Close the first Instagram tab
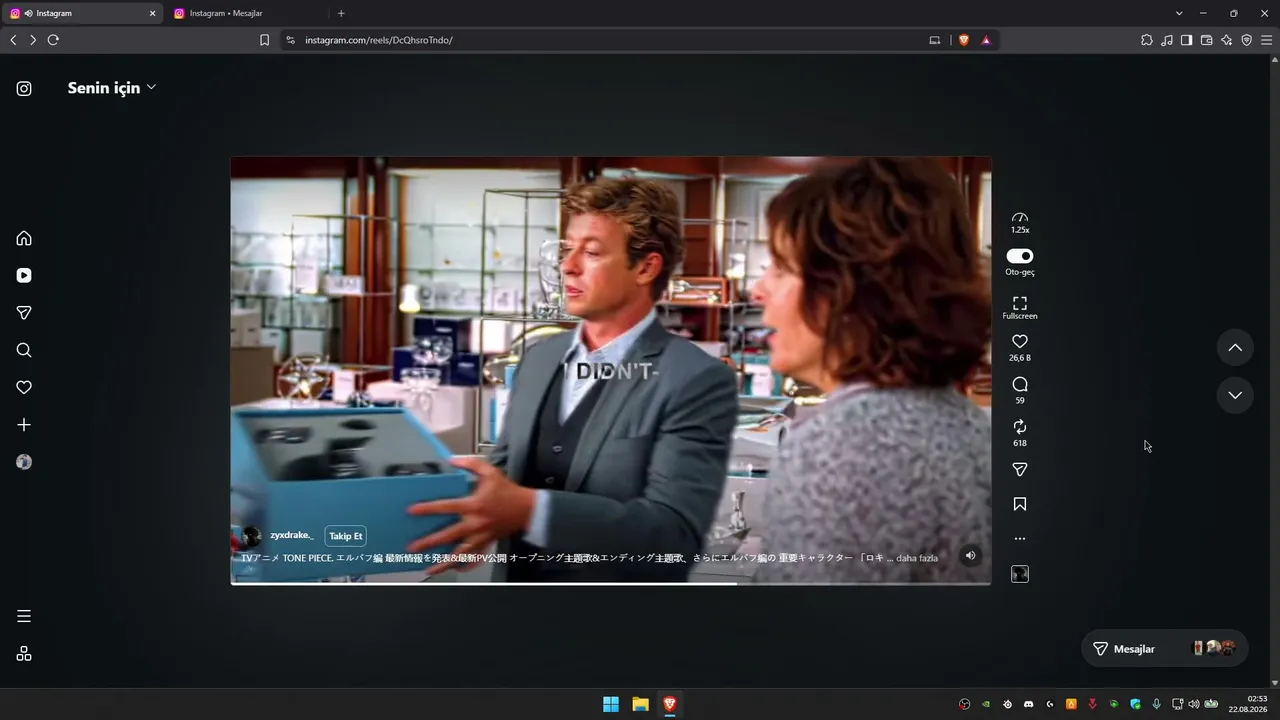Image resolution: width=1280 pixels, height=720 pixels. click(x=153, y=14)
